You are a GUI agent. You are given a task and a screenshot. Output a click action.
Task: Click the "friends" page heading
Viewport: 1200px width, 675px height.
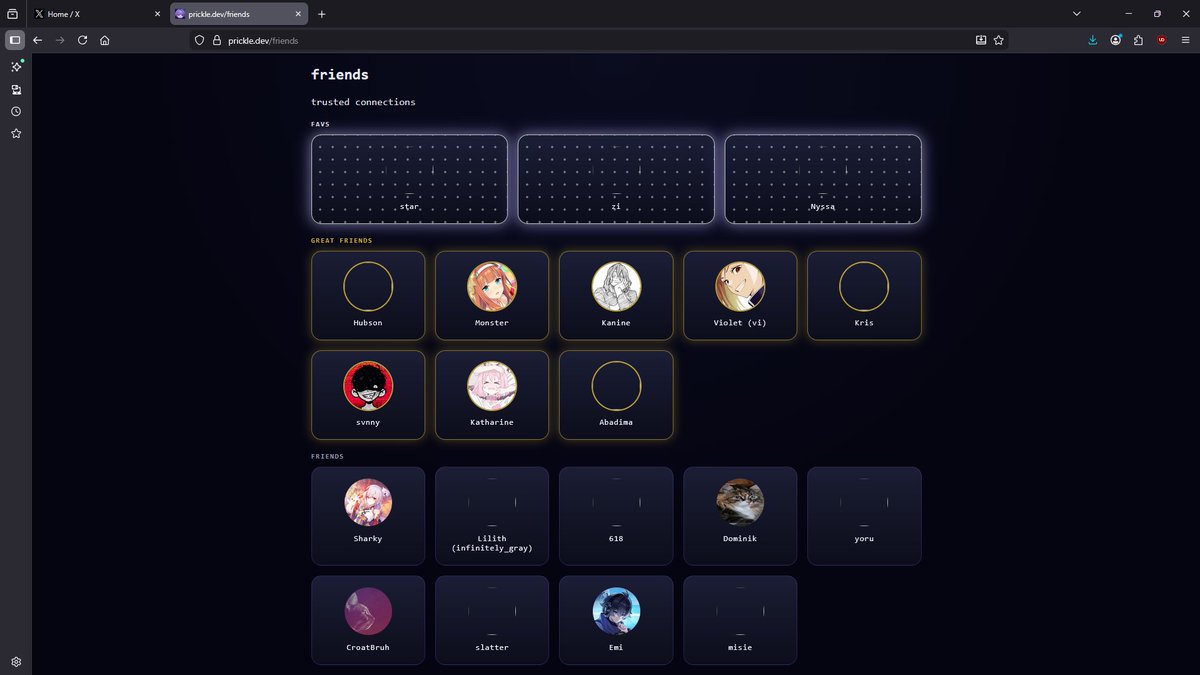pyautogui.click(x=340, y=75)
